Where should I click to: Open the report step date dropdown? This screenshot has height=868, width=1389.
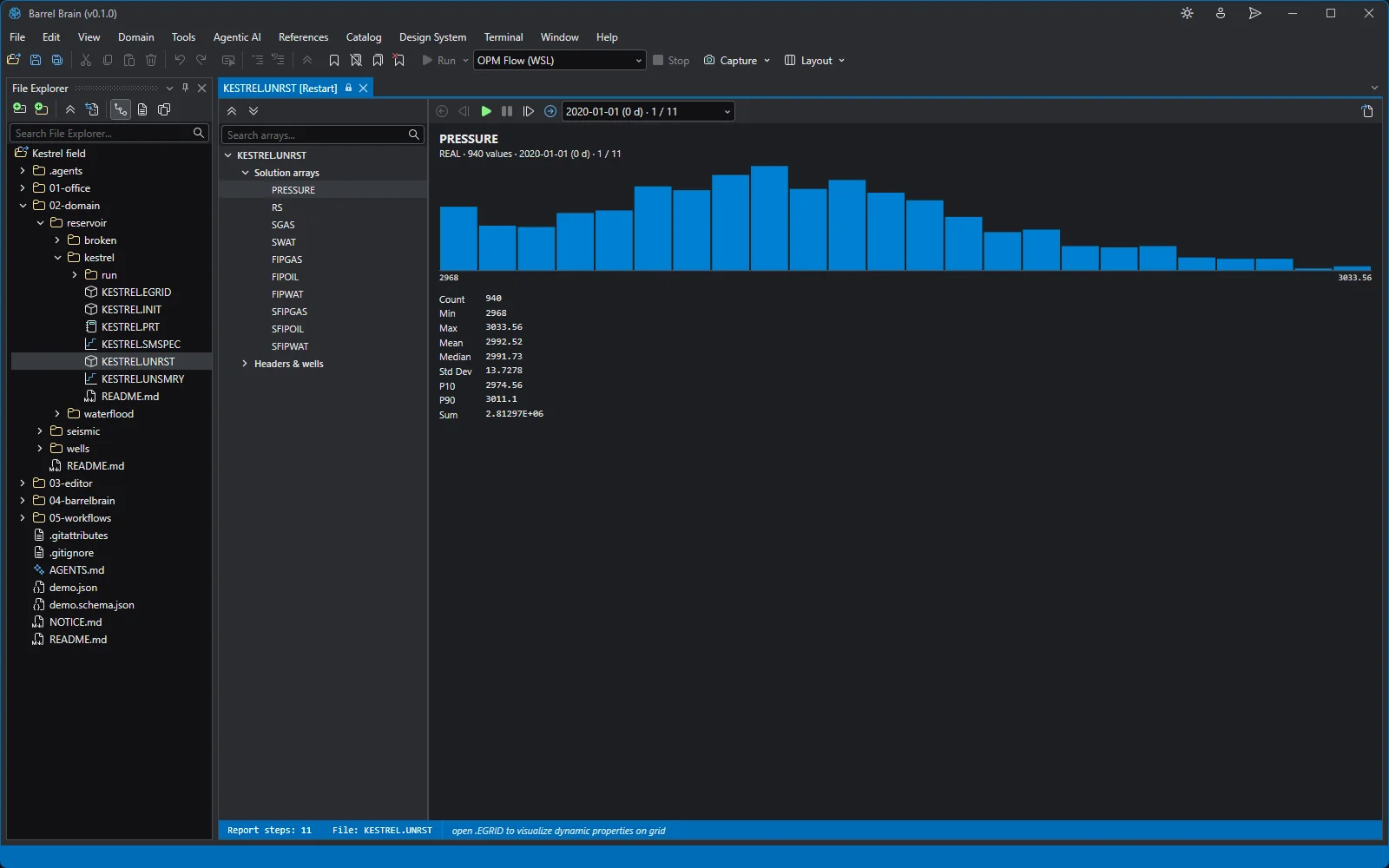click(648, 111)
